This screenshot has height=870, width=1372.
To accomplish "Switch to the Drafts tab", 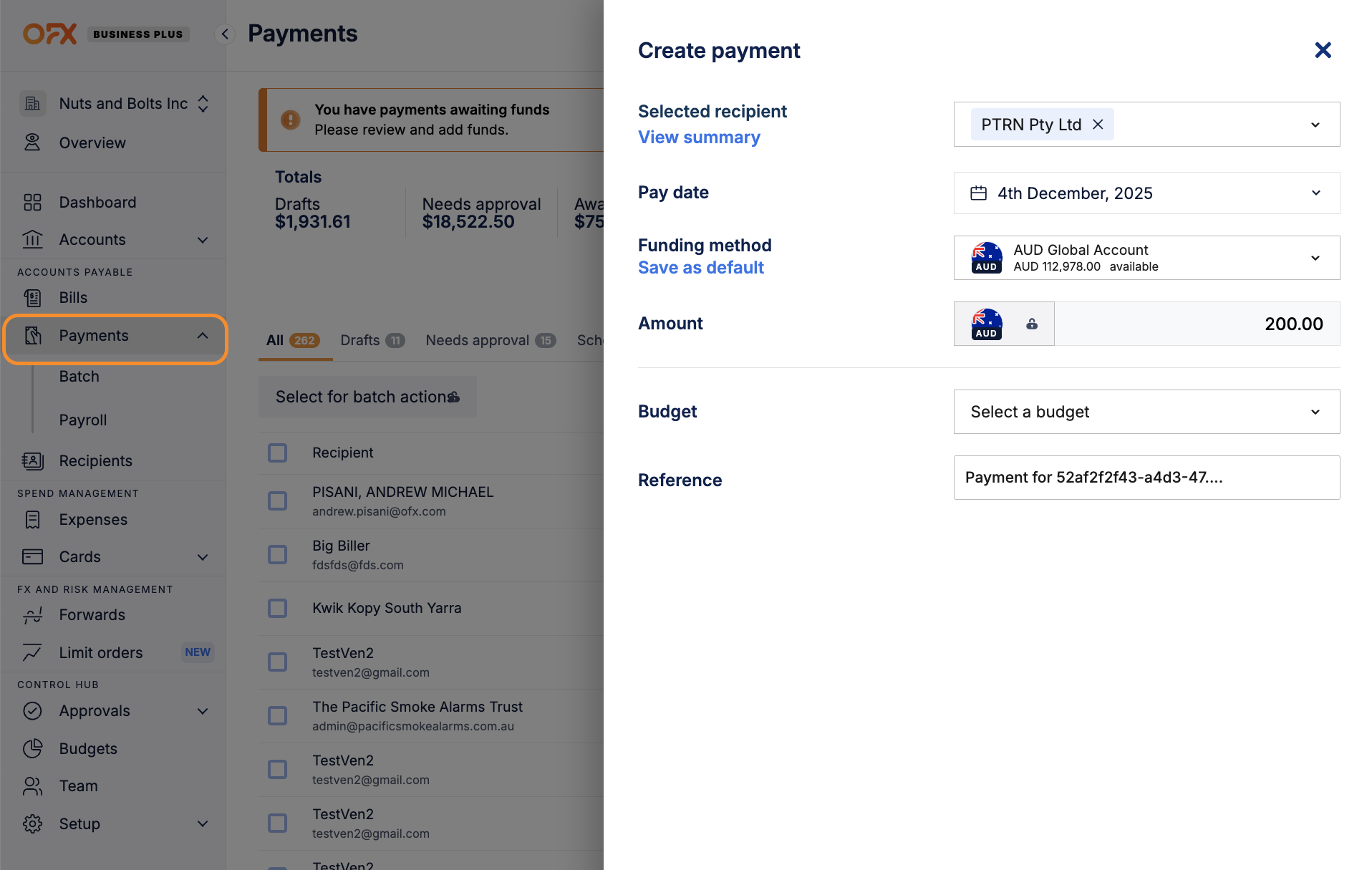I will 372,341.
